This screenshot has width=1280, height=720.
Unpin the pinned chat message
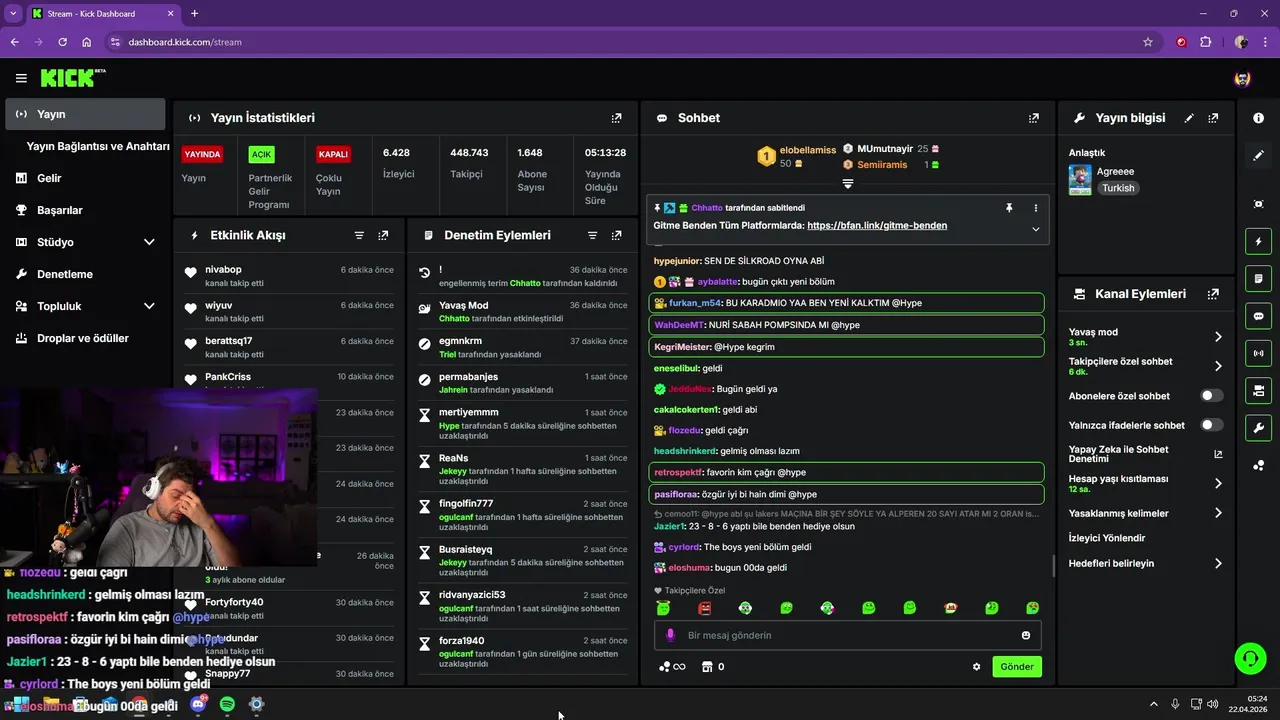coord(1009,208)
